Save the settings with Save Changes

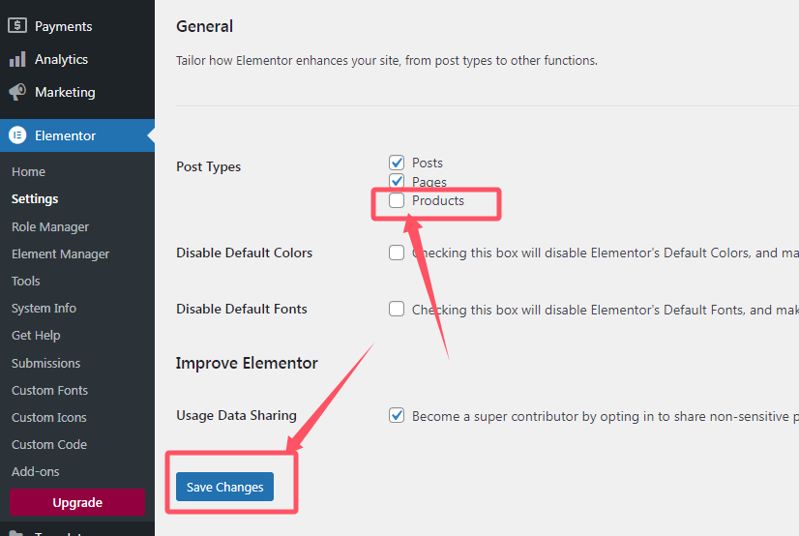tap(225, 487)
